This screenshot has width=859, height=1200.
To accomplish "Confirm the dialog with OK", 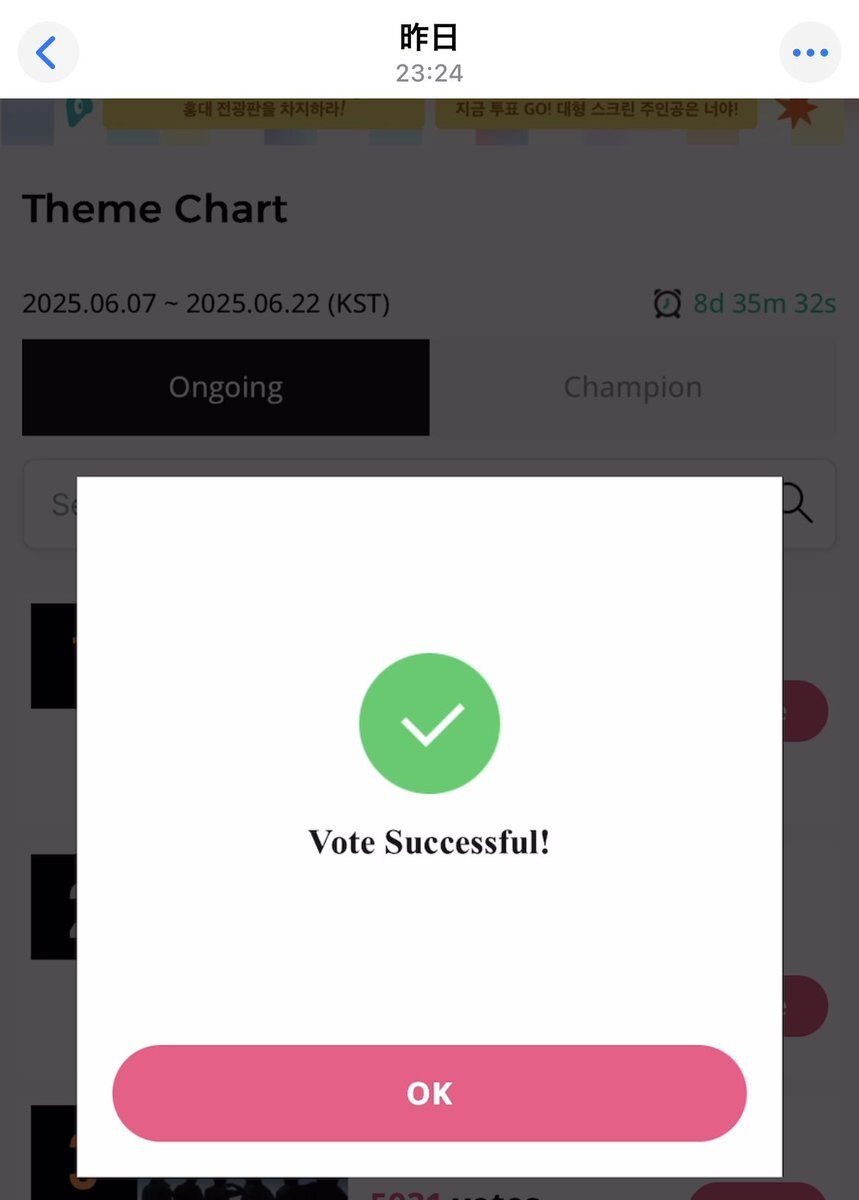I will (x=429, y=1093).
